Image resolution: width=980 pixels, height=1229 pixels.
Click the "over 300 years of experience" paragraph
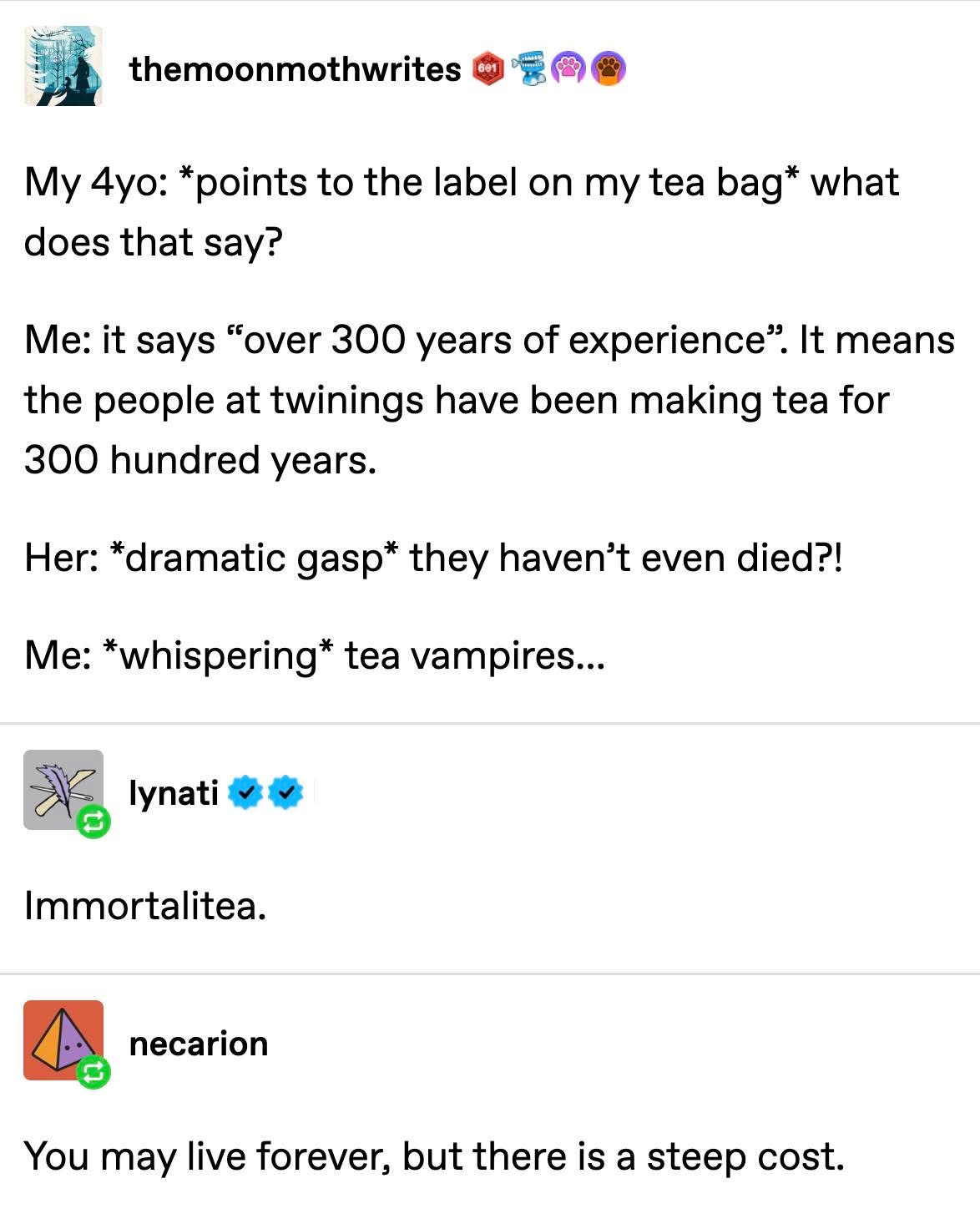click(x=489, y=400)
